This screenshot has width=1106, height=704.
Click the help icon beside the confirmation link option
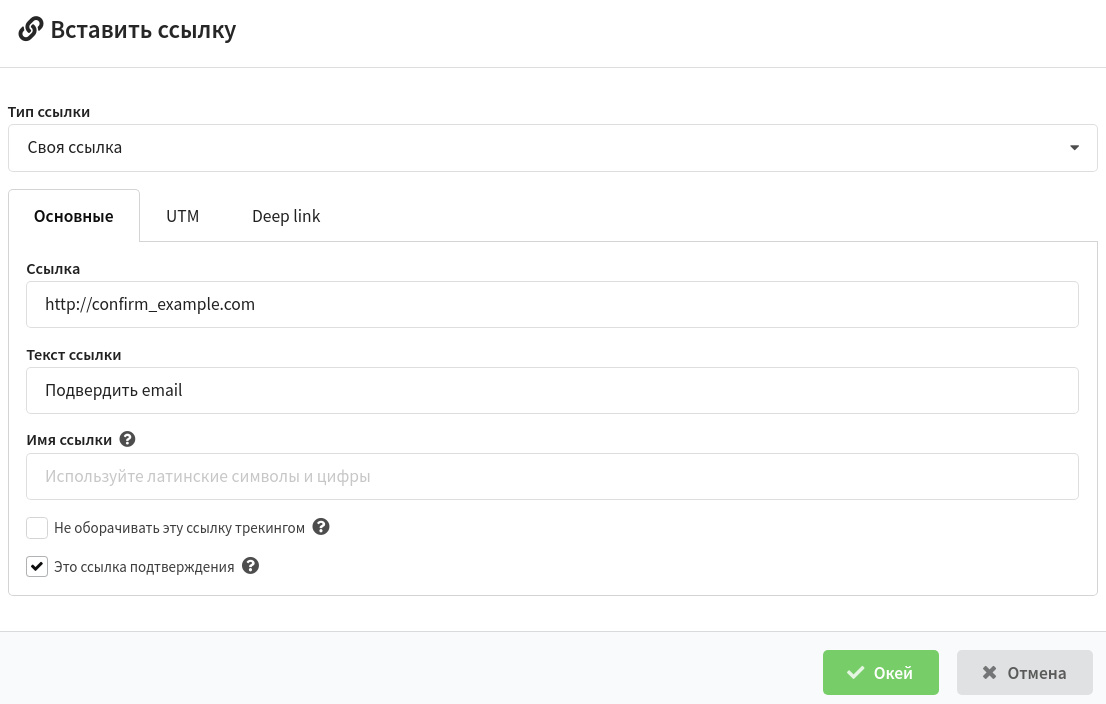251,566
